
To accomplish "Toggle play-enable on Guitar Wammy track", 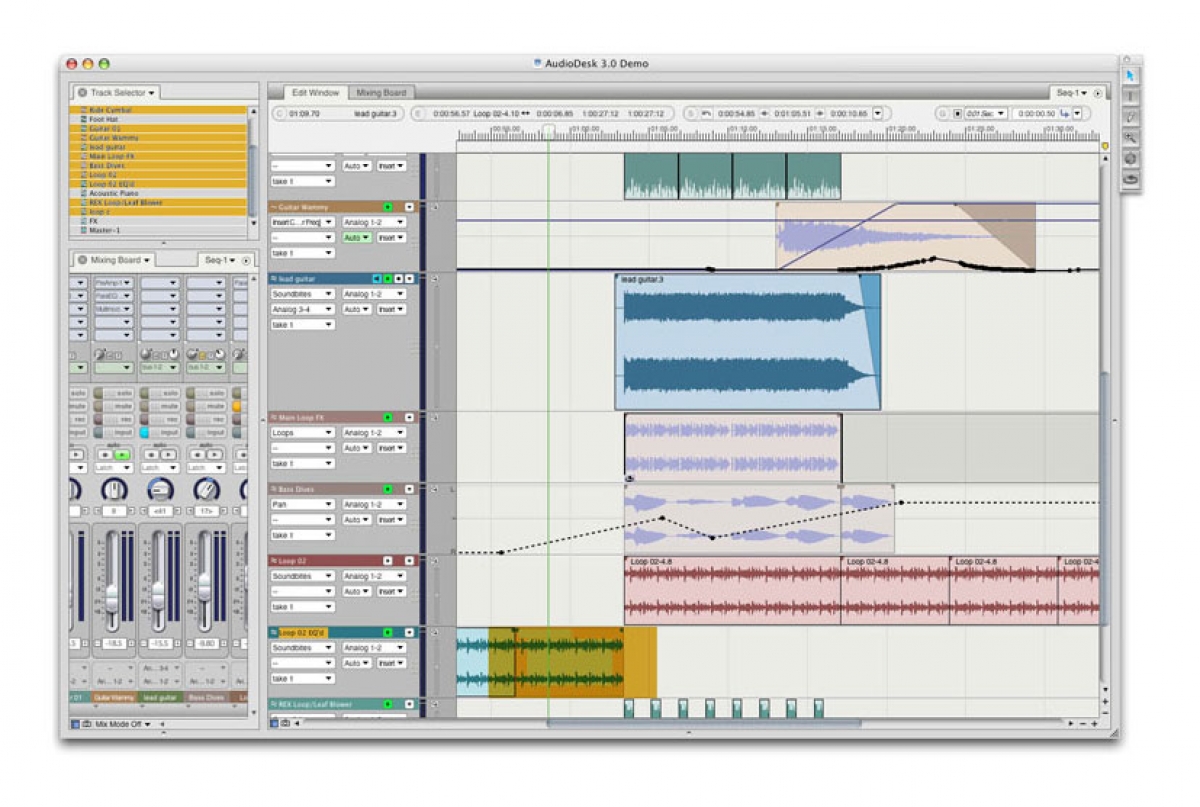I will tap(388, 207).
